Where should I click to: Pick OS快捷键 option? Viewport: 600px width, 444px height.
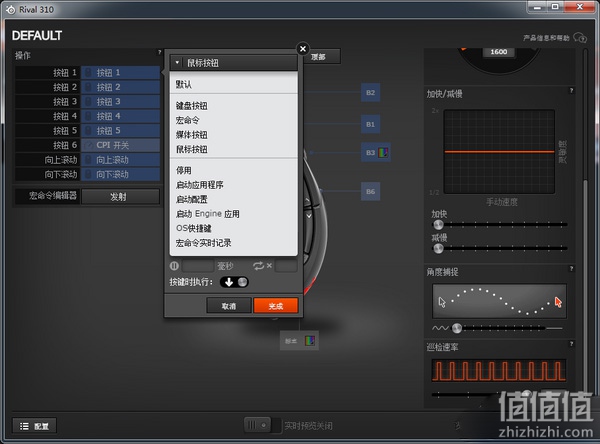coord(194,228)
